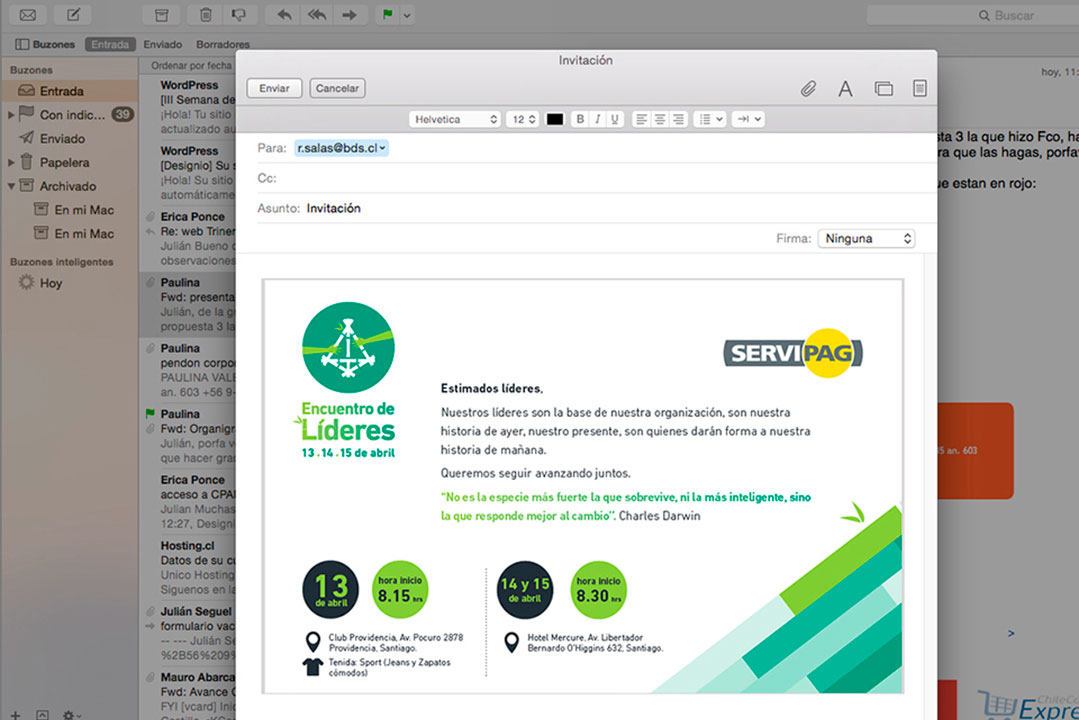Toggle italic text formatting

598,119
